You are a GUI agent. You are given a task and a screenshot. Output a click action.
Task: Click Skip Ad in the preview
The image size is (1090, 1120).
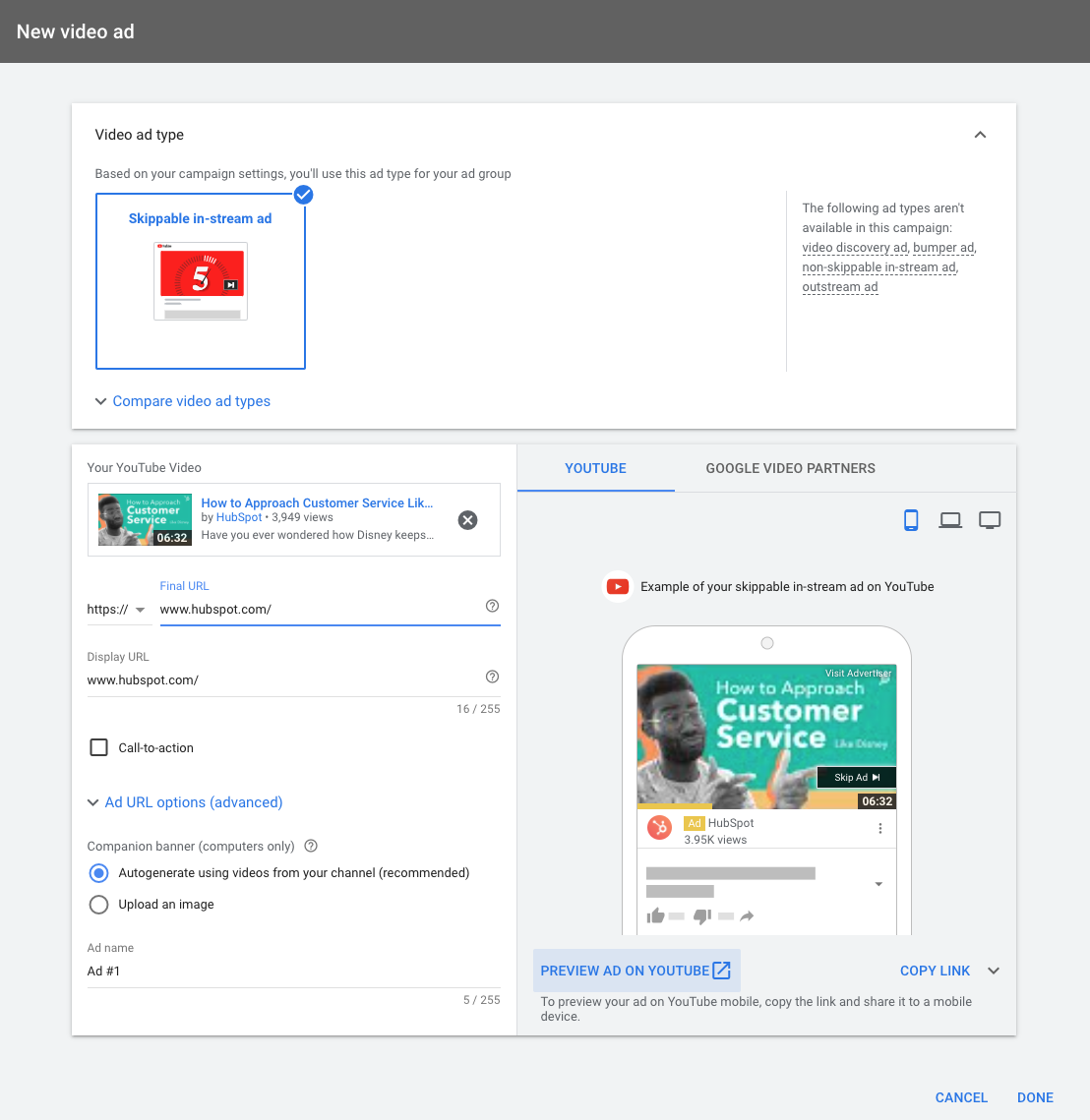856,778
